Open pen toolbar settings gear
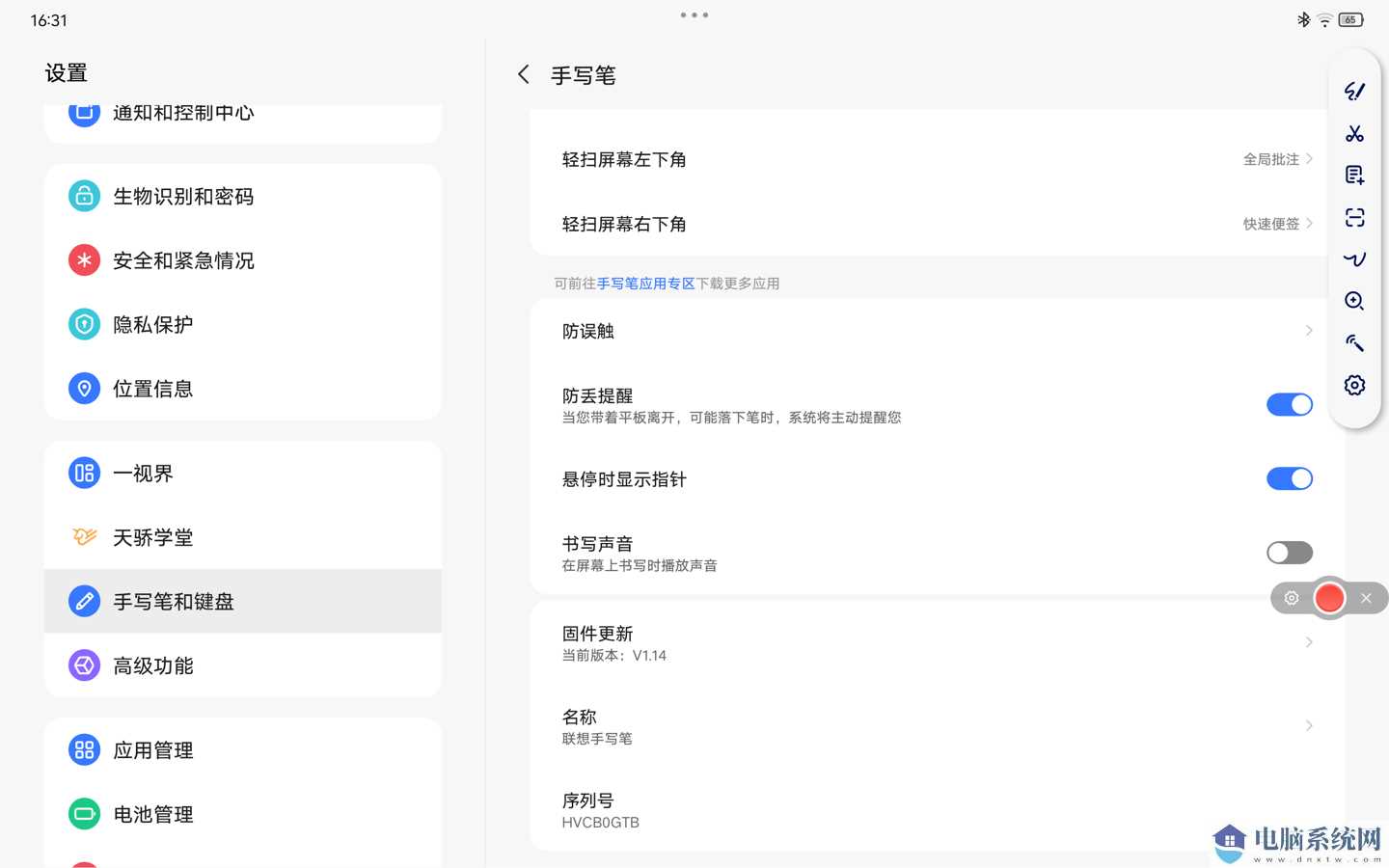This screenshot has width=1389, height=868. (x=1354, y=385)
